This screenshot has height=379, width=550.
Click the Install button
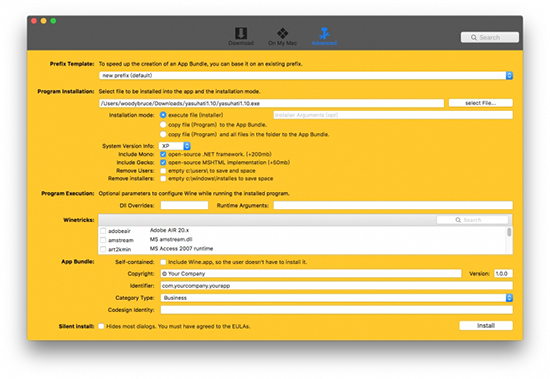coord(486,326)
